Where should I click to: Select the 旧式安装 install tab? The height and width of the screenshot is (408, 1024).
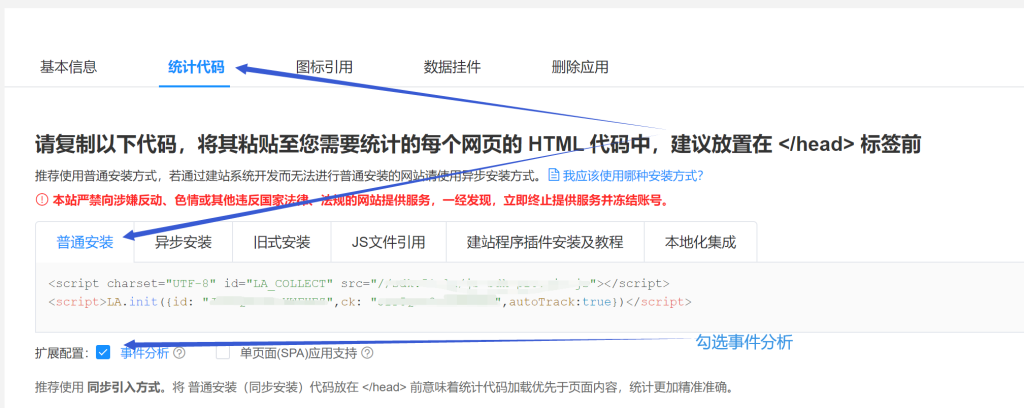pyautogui.click(x=281, y=242)
